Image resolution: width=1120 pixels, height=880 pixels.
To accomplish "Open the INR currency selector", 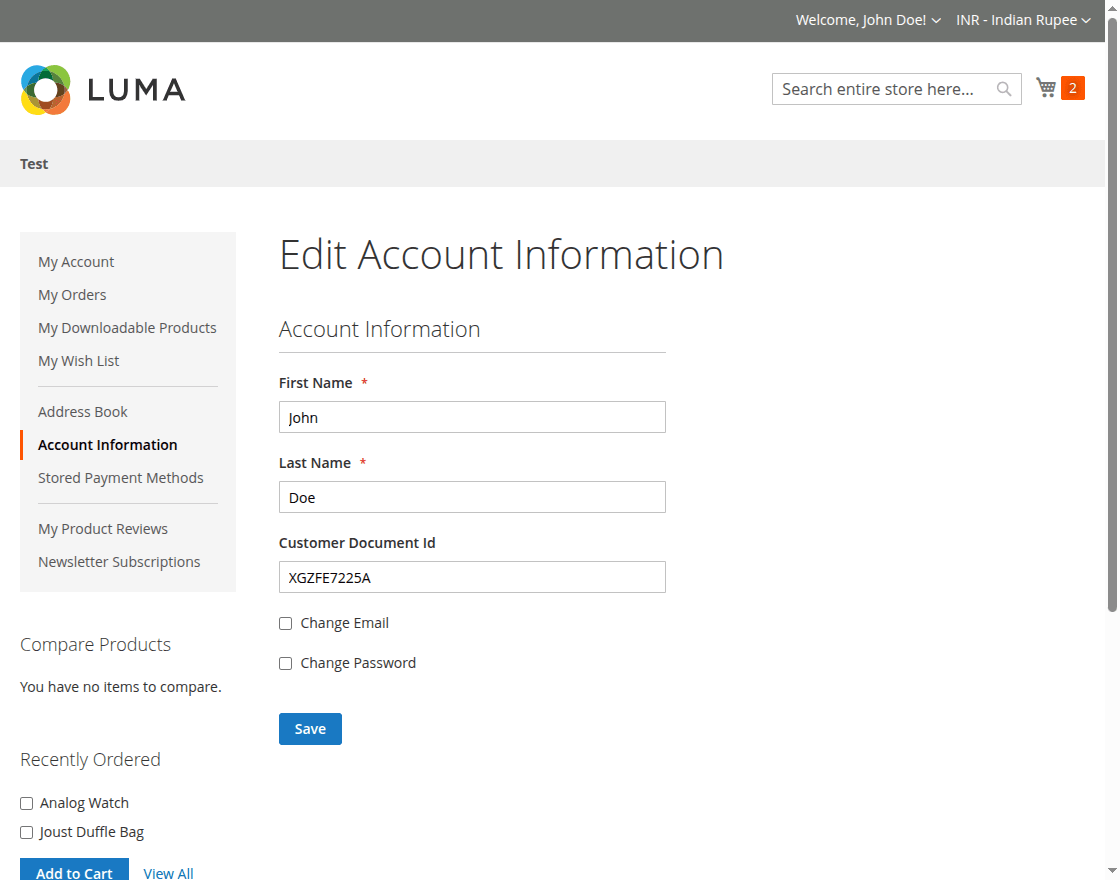I will pyautogui.click(x=1022, y=20).
